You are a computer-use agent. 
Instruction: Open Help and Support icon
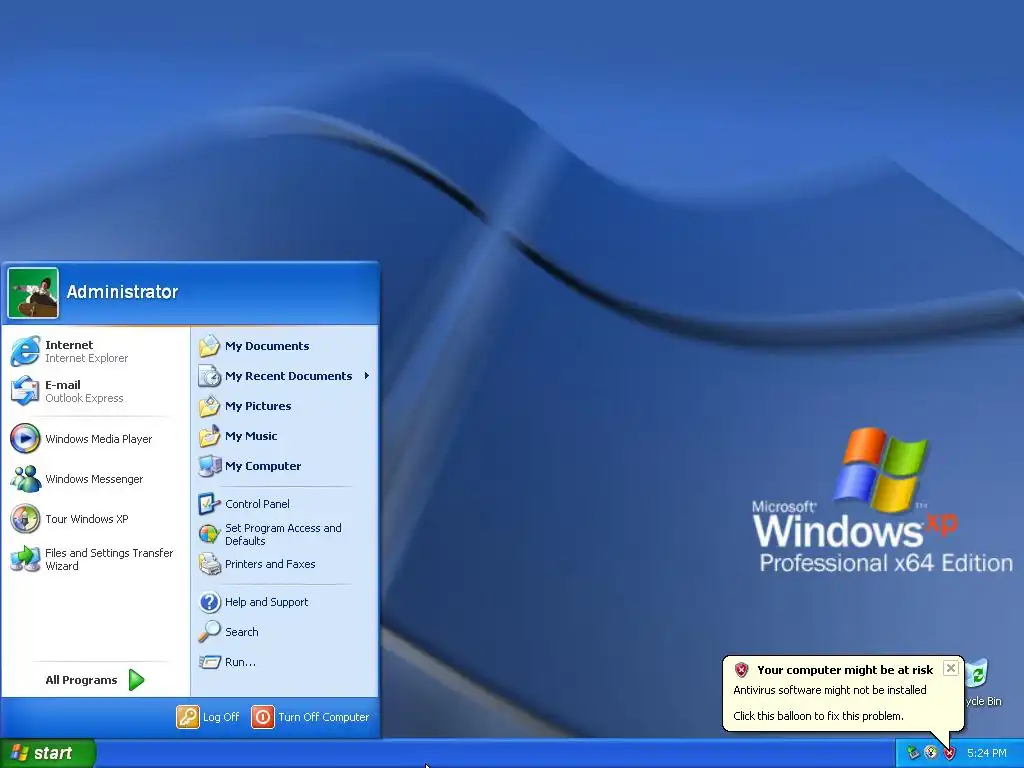pos(210,602)
